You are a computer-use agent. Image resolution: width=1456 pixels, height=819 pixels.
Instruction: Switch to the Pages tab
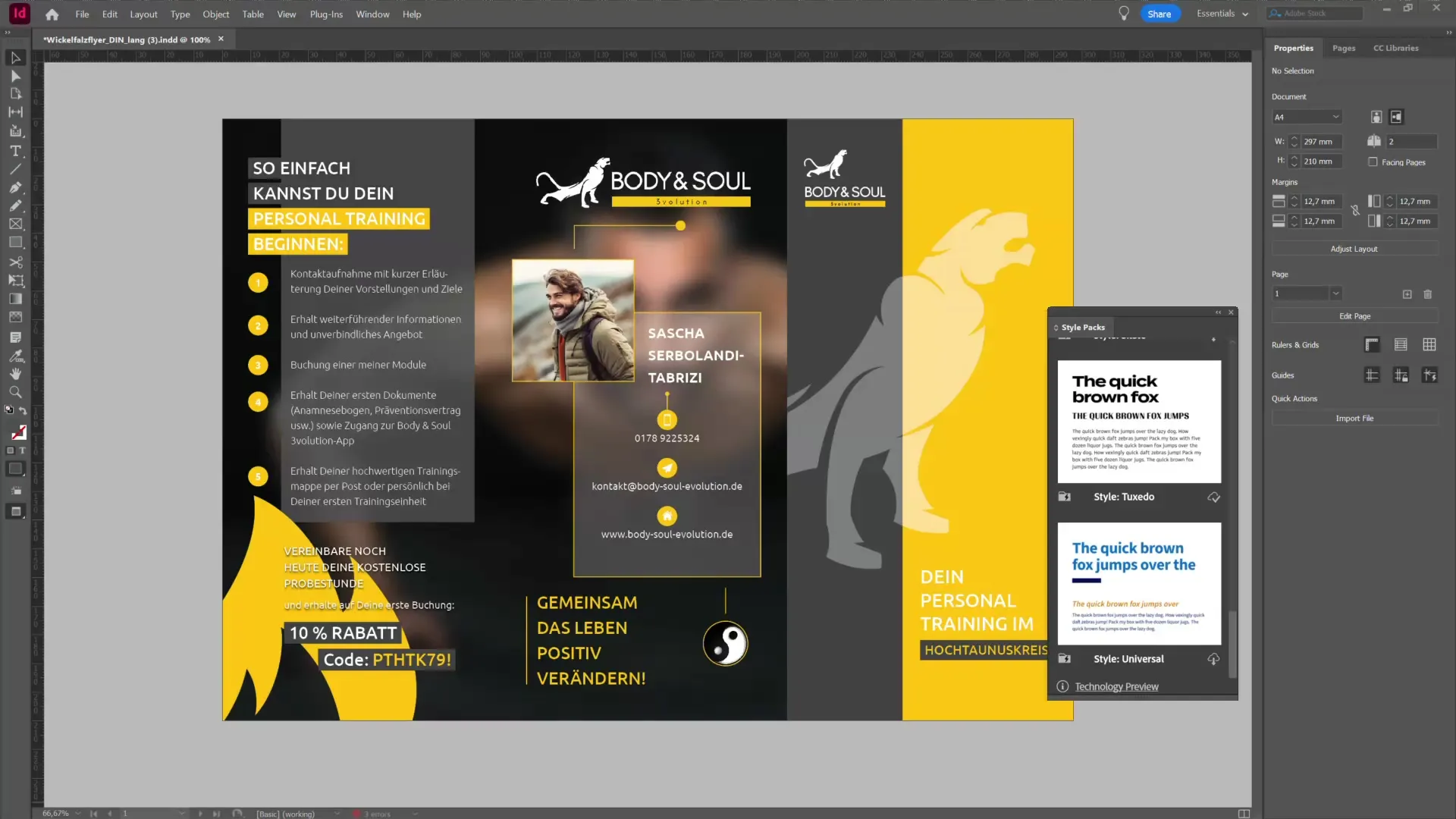click(1344, 48)
